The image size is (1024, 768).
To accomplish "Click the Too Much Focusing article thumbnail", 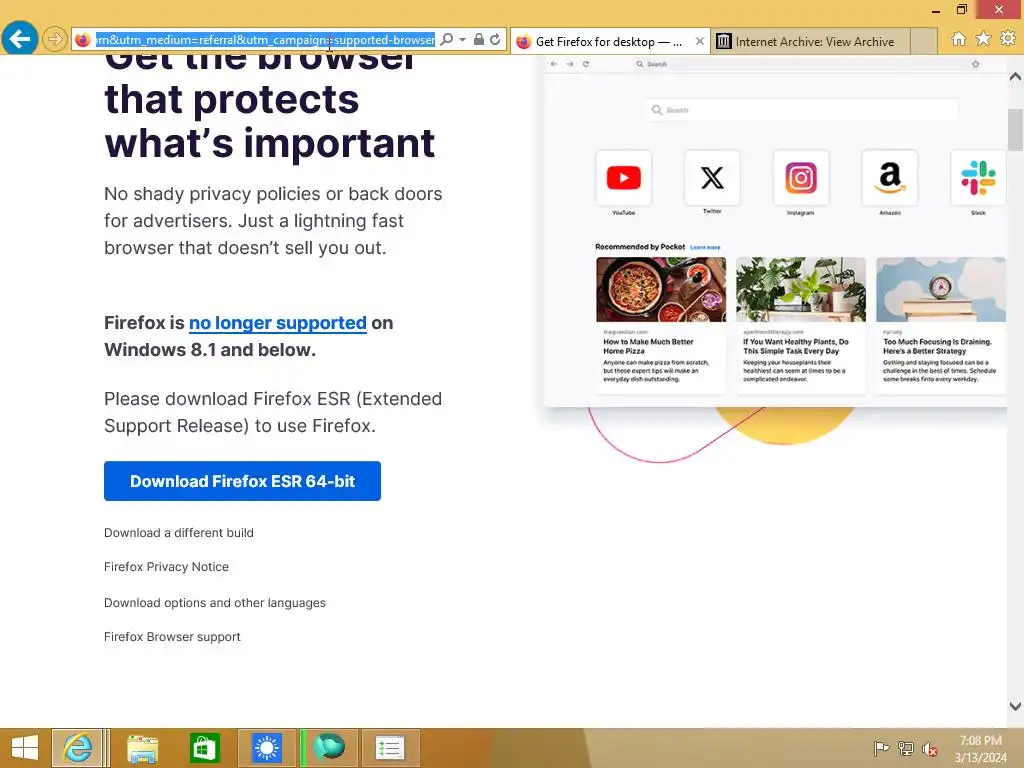I will click(x=940, y=289).
